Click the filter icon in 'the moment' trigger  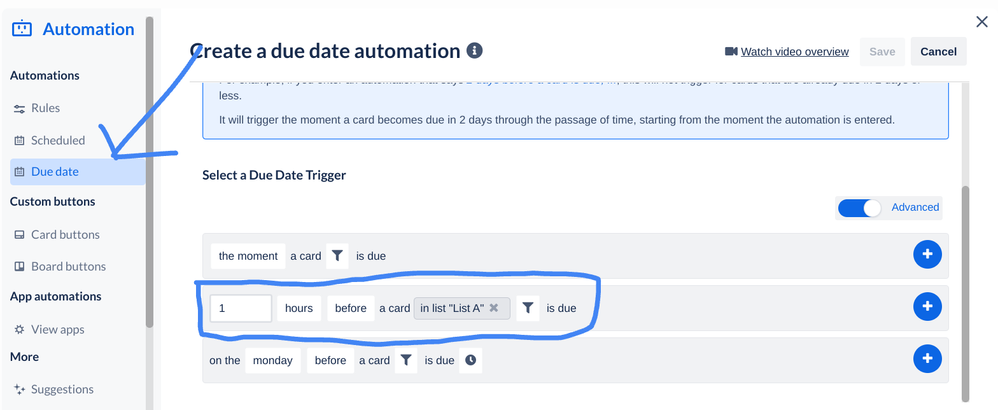click(337, 256)
